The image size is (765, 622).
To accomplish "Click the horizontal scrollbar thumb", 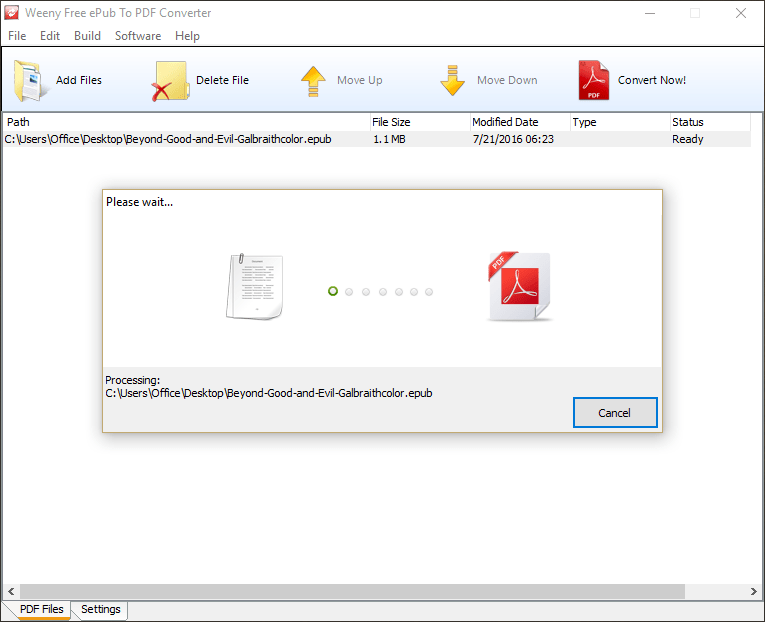I will coord(352,591).
